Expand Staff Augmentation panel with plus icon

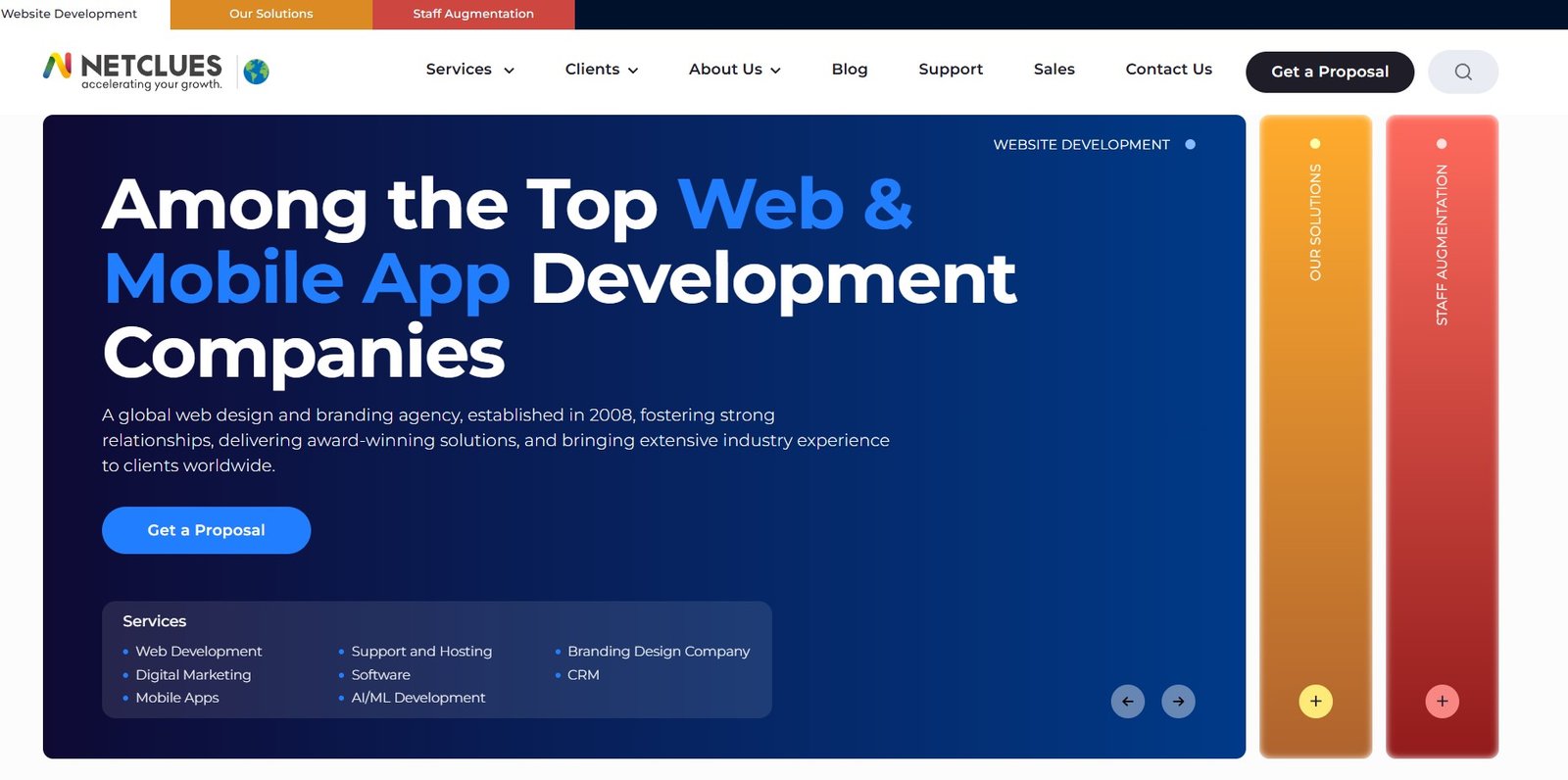tap(1442, 701)
